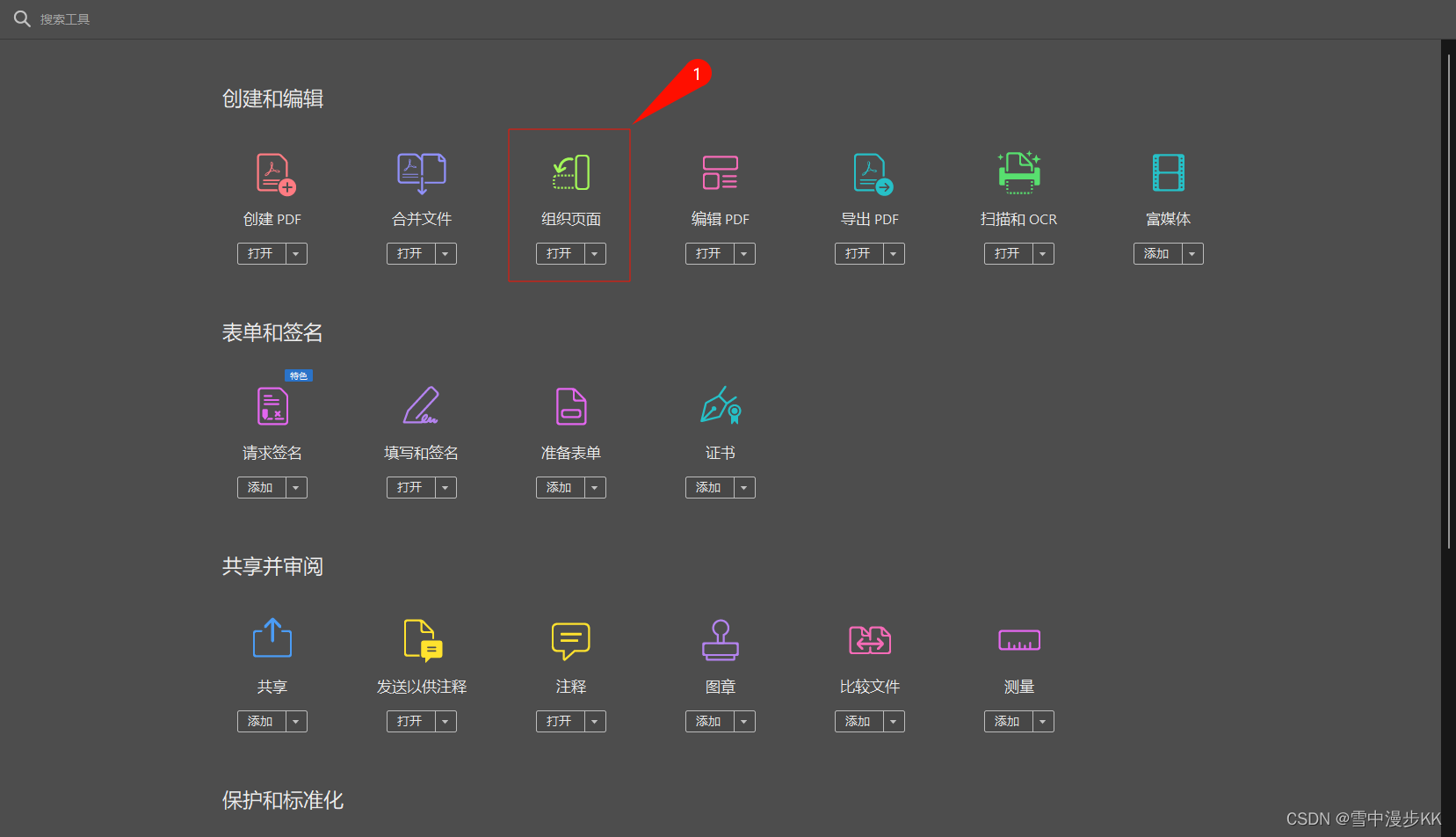The width and height of the screenshot is (1456, 837).
Task: Add the 共享 tool with 添加
Action: [x=261, y=721]
